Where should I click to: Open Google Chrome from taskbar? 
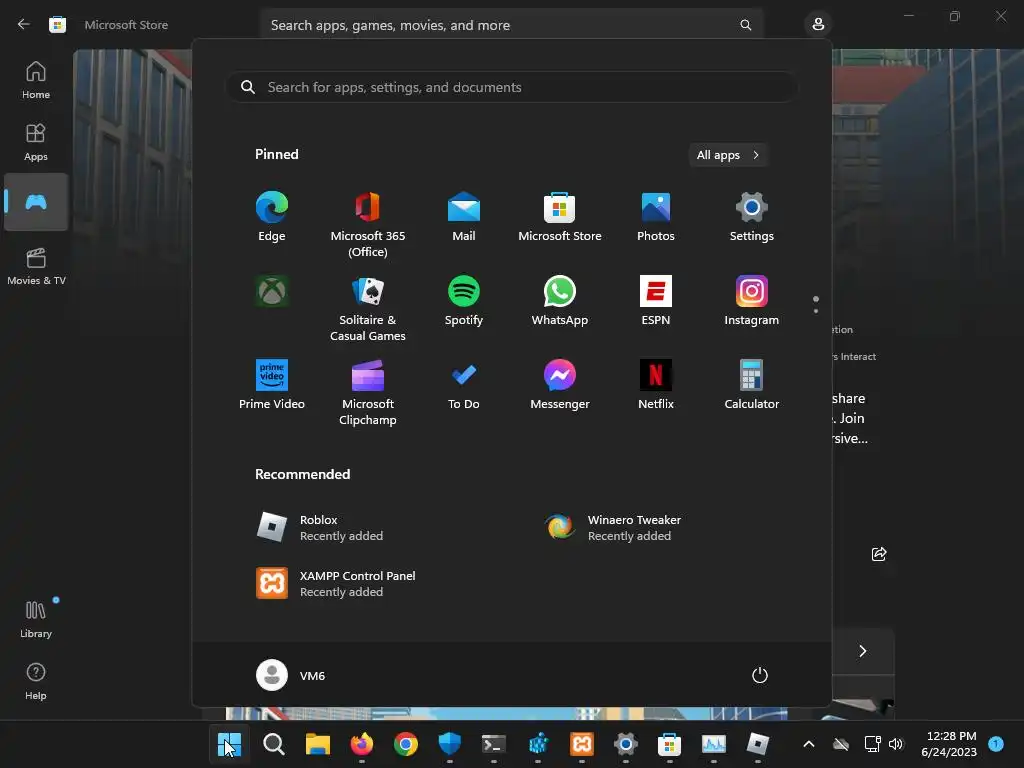click(x=406, y=744)
